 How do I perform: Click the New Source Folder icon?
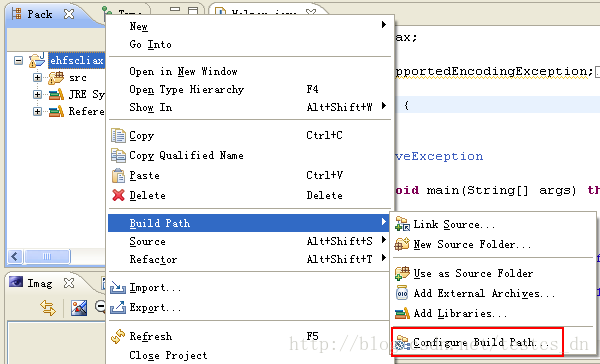pyautogui.click(x=402, y=244)
